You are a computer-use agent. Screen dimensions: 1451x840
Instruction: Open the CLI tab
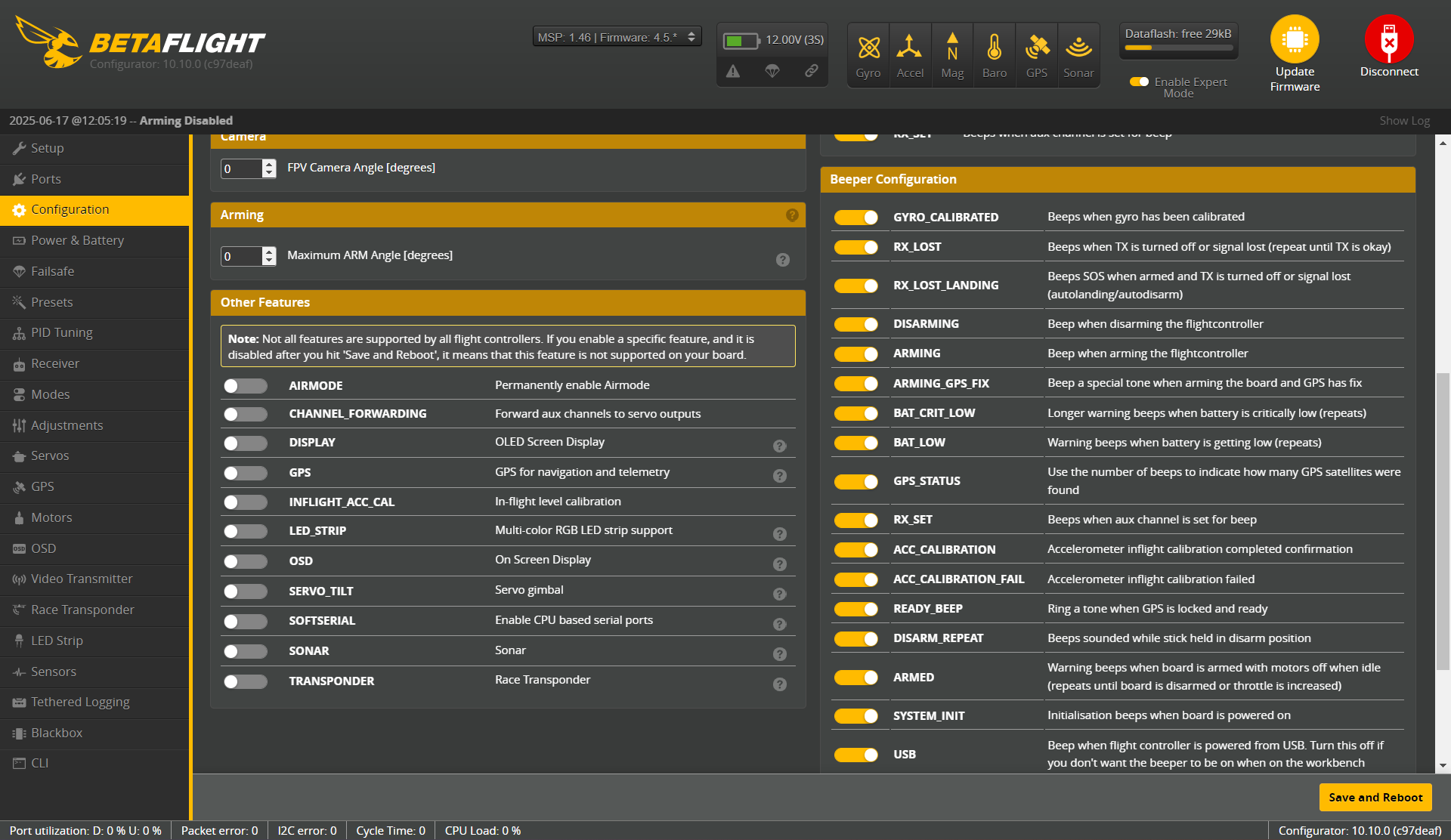[x=94, y=764]
